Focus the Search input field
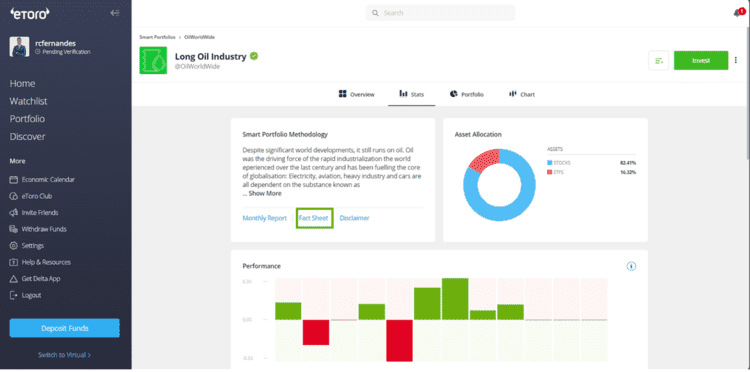 441,13
